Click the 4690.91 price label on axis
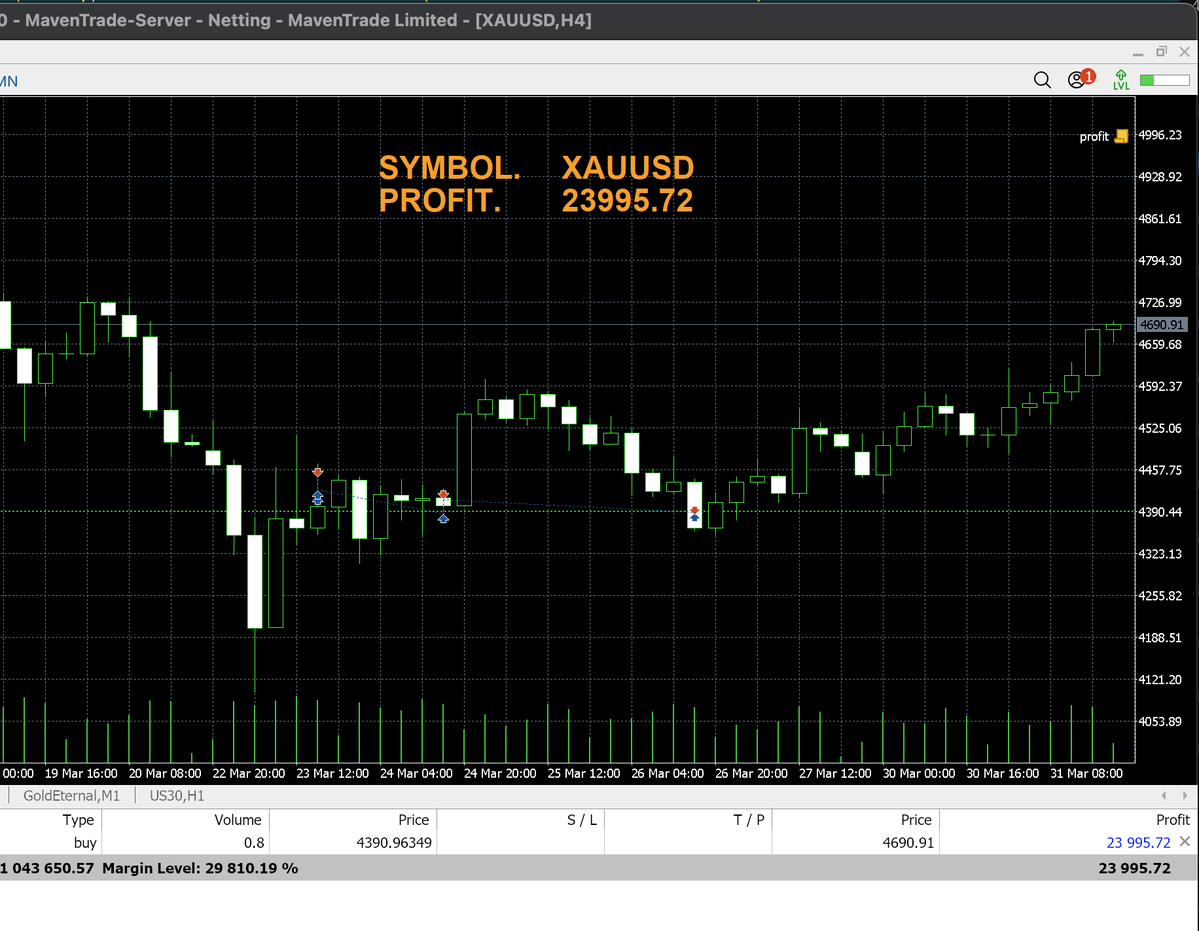1199x931 pixels. tap(1162, 325)
